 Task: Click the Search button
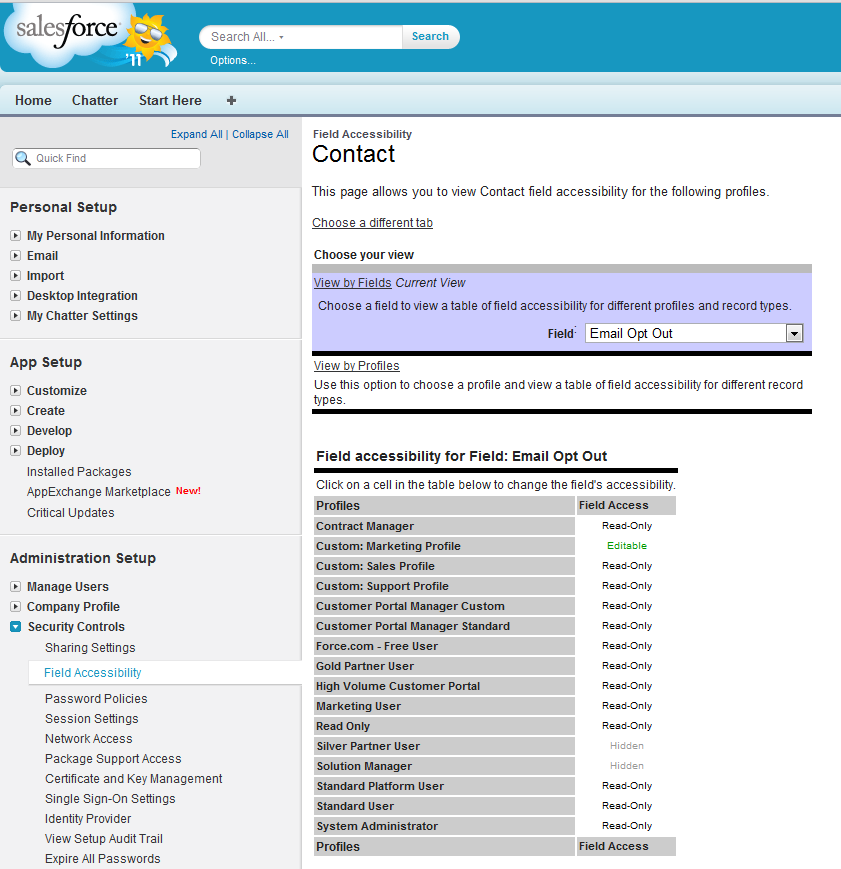[430, 37]
